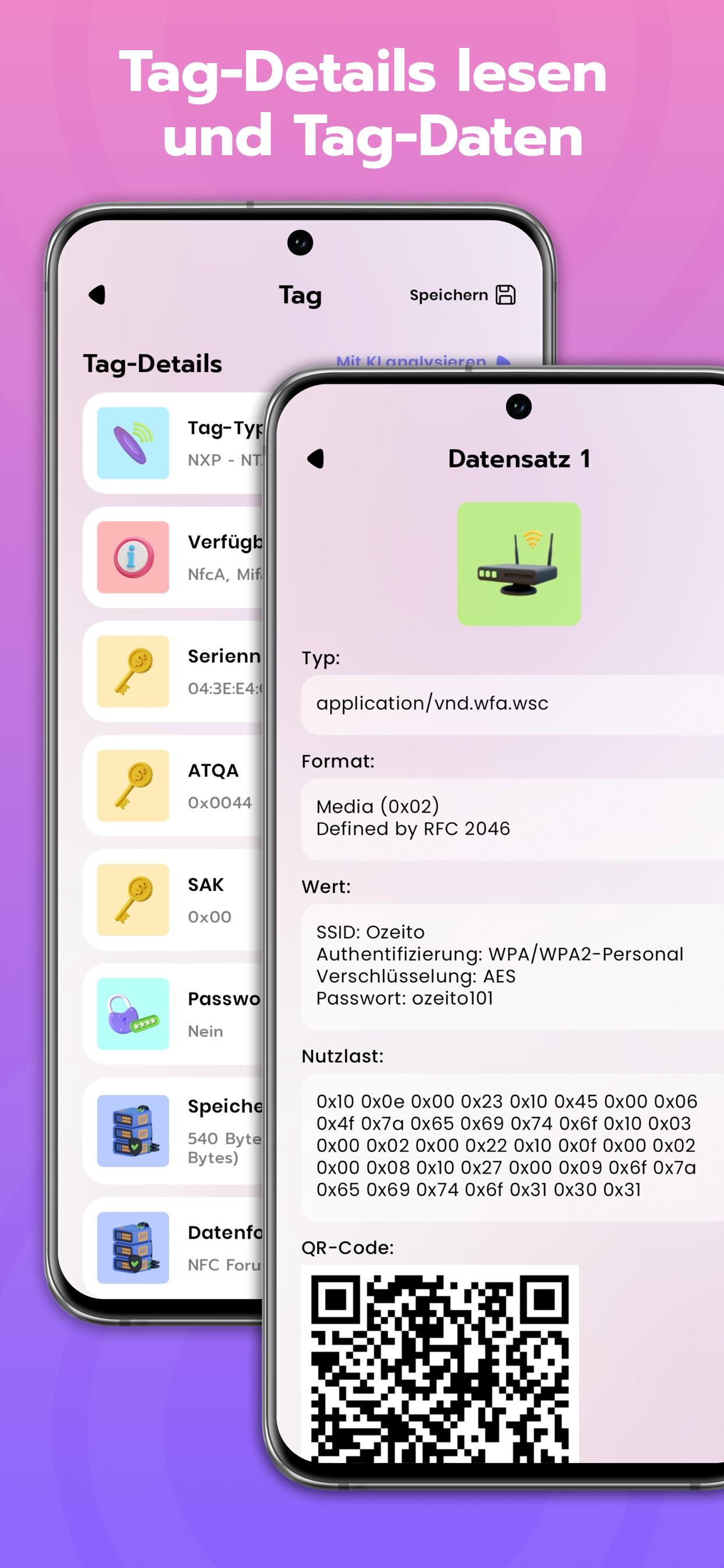
Task: Tap the server icon beside Speicher
Action: pos(133,1131)
